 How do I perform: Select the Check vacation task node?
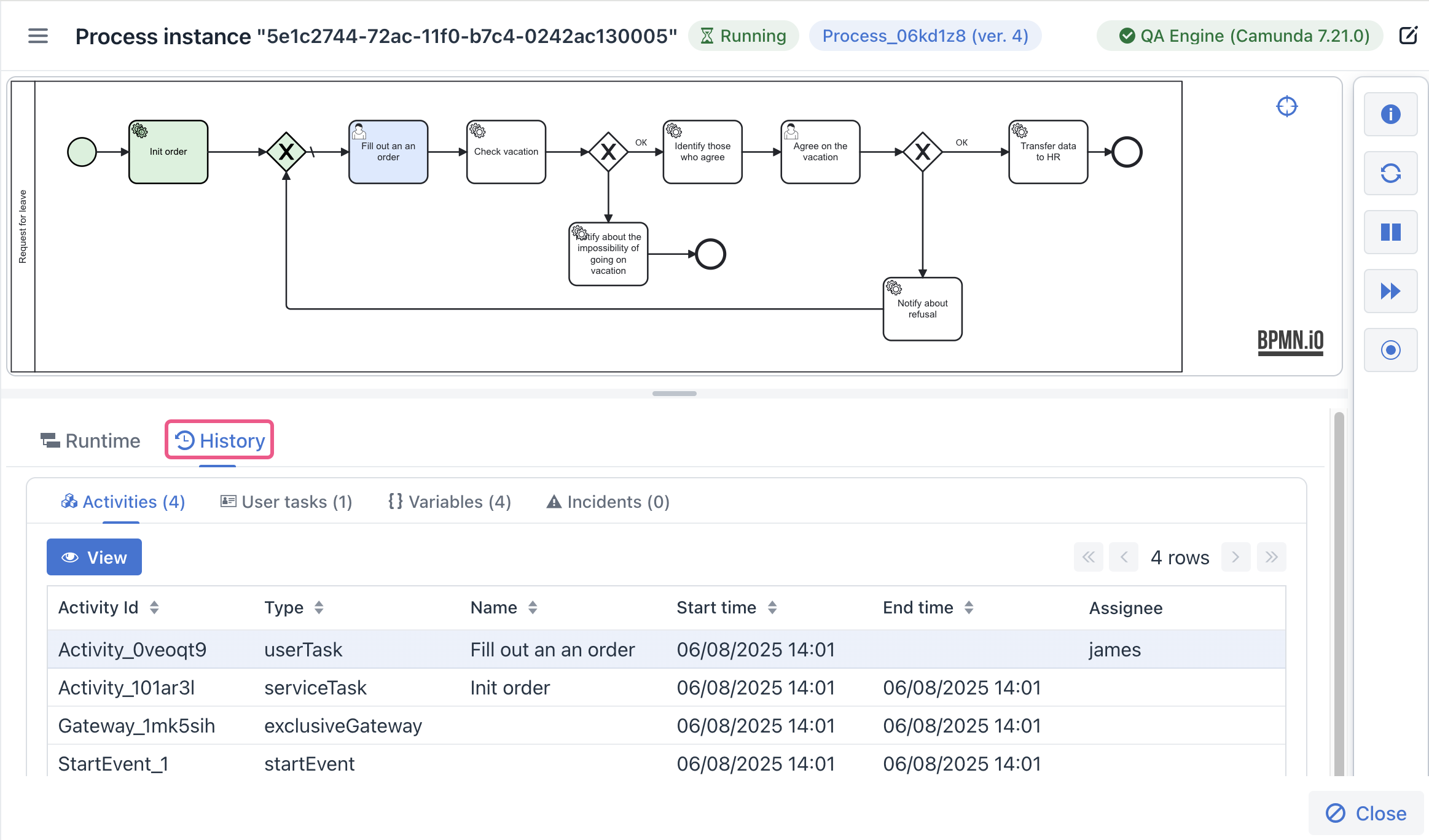pos(506,152)
